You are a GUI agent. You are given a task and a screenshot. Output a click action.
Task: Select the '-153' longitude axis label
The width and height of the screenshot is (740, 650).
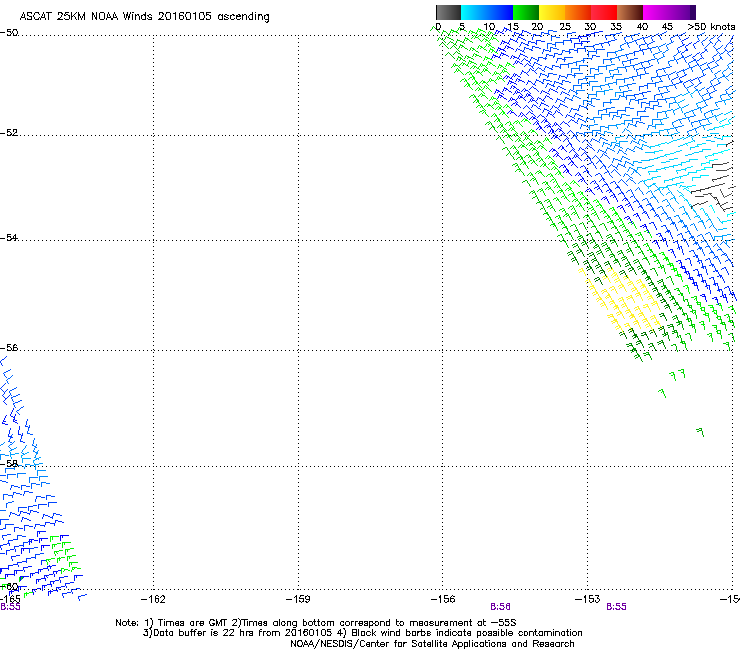coord(588,599)
